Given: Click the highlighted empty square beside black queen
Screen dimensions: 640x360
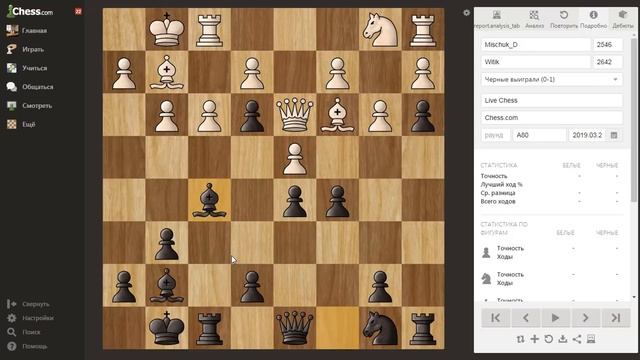Looking at the screenshot, I should (x=337, y=328).
